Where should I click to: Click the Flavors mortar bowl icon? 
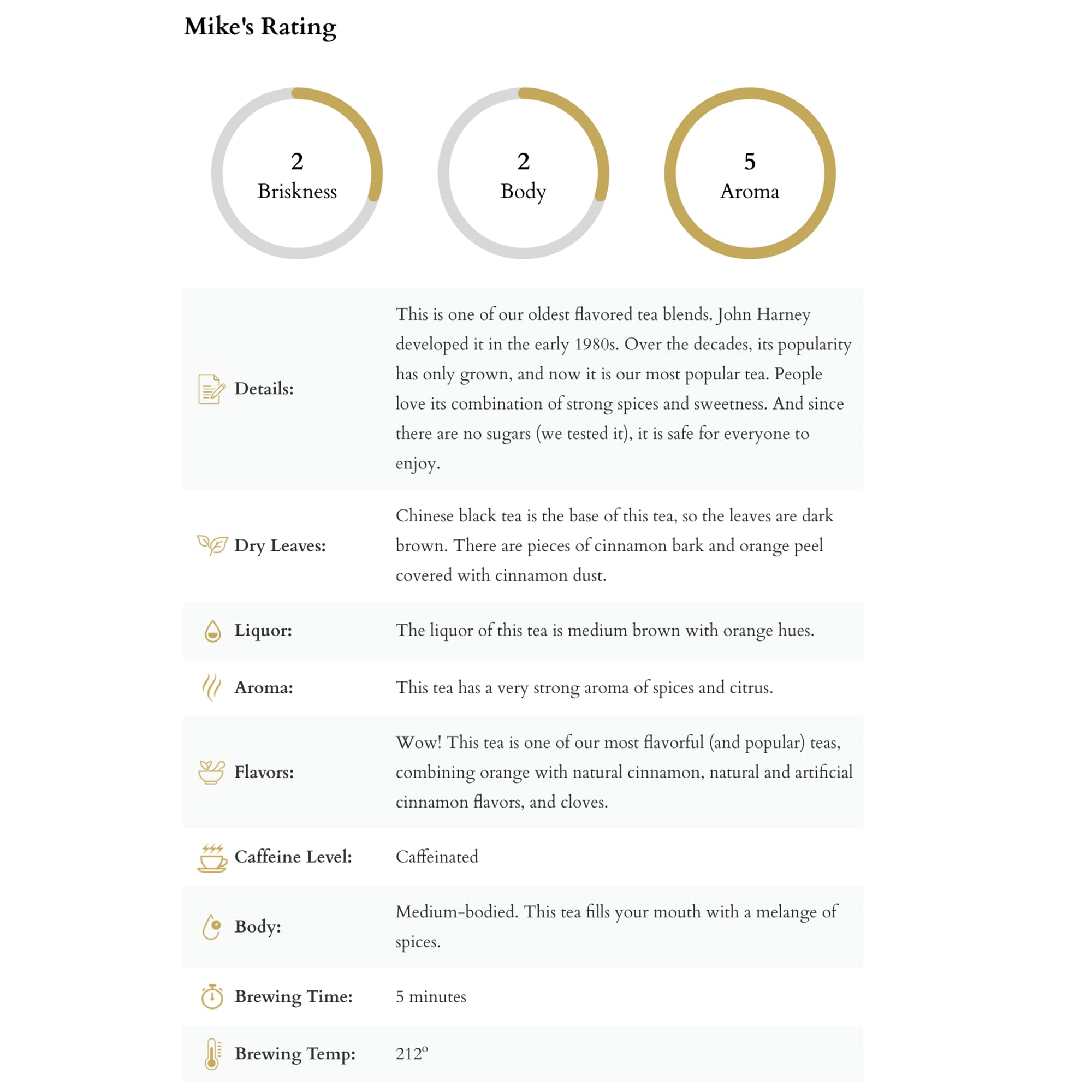click(211, 772)
